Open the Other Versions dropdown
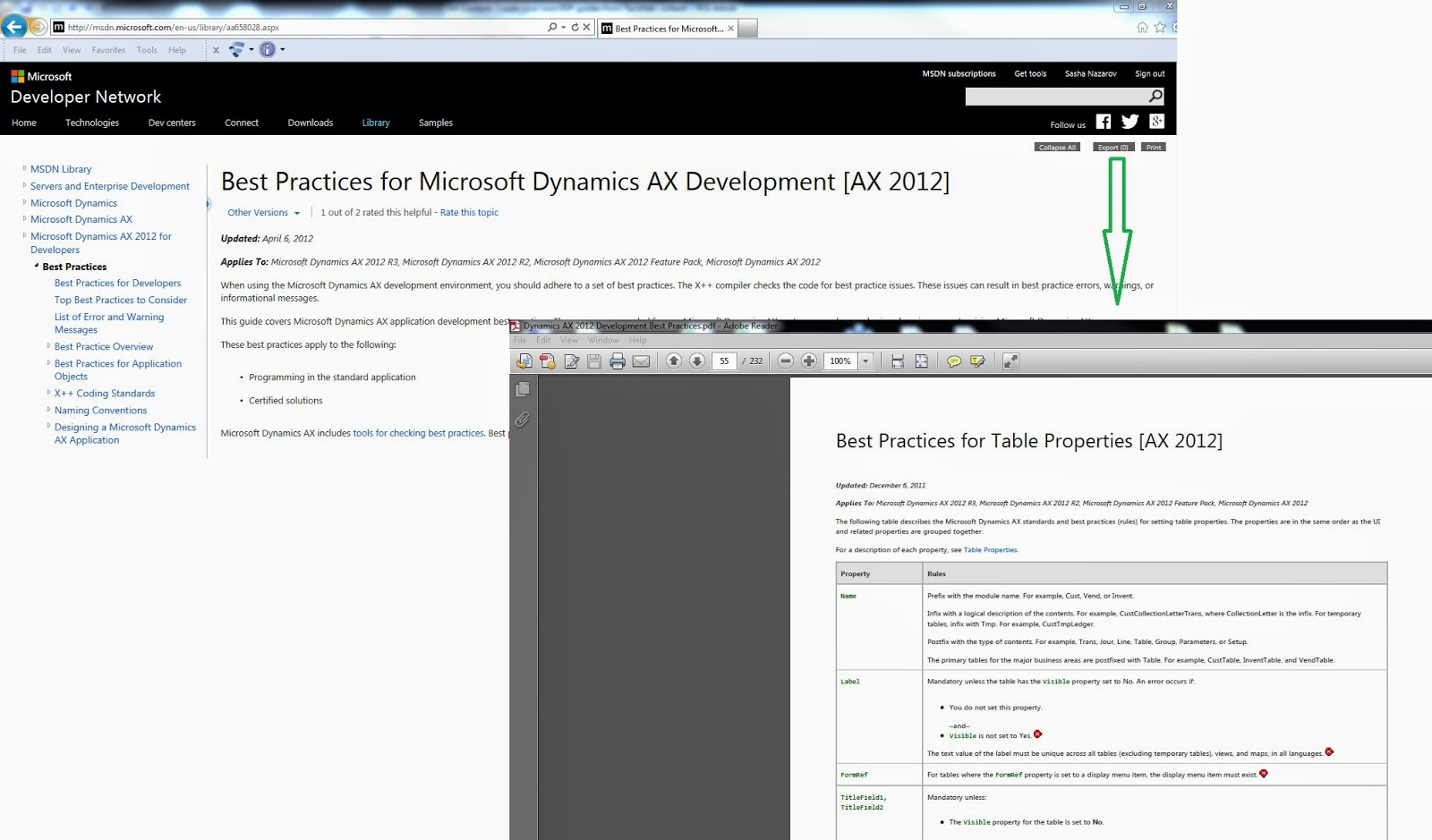Image resolution: width=1432 pixels, height=840 pixels. coord(263,213)
